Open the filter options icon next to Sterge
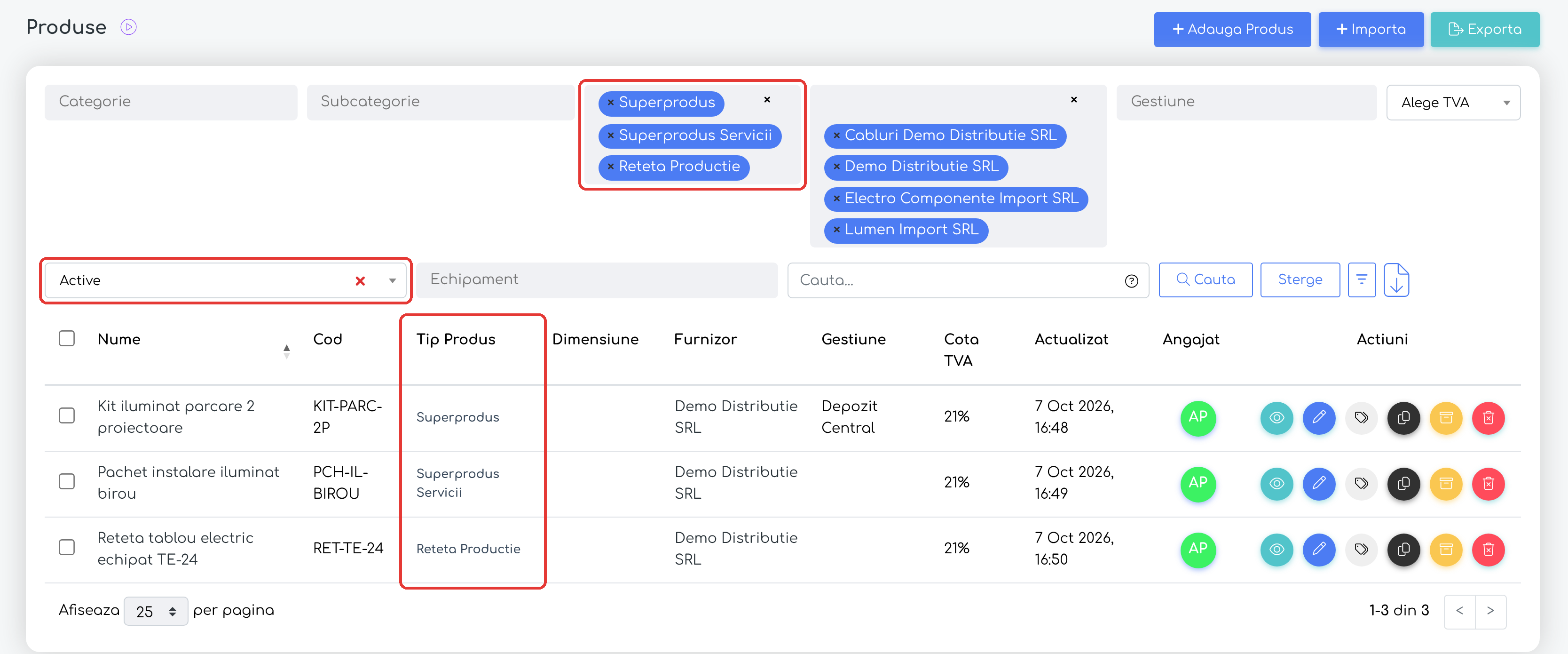 point(1362,279)
